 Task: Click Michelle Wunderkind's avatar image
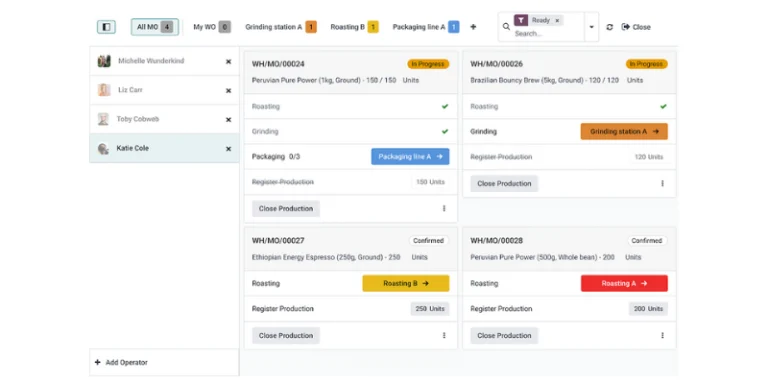[104, 61]
